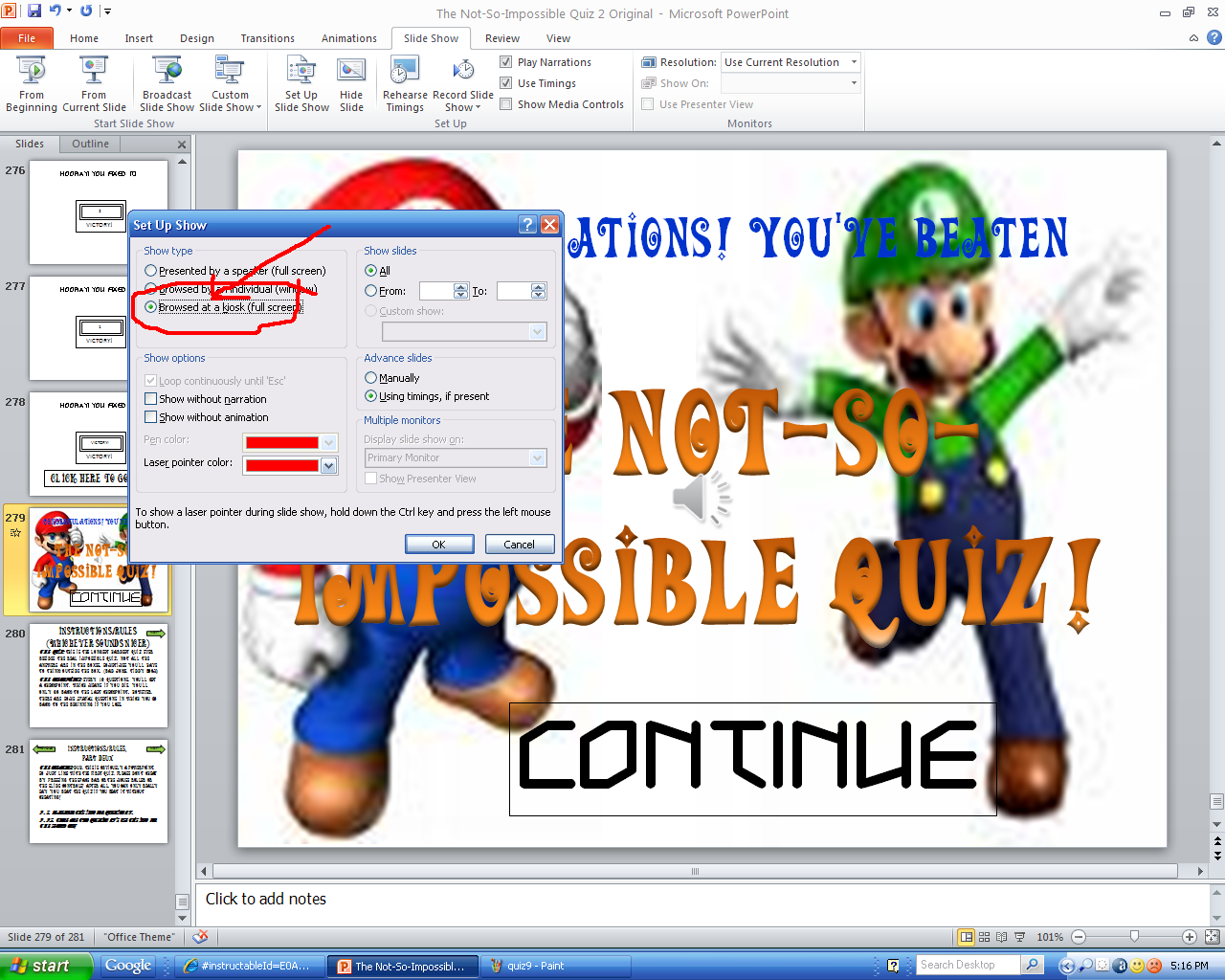Switch to Slide Sorter view in status bar

[x=984, y=937]
